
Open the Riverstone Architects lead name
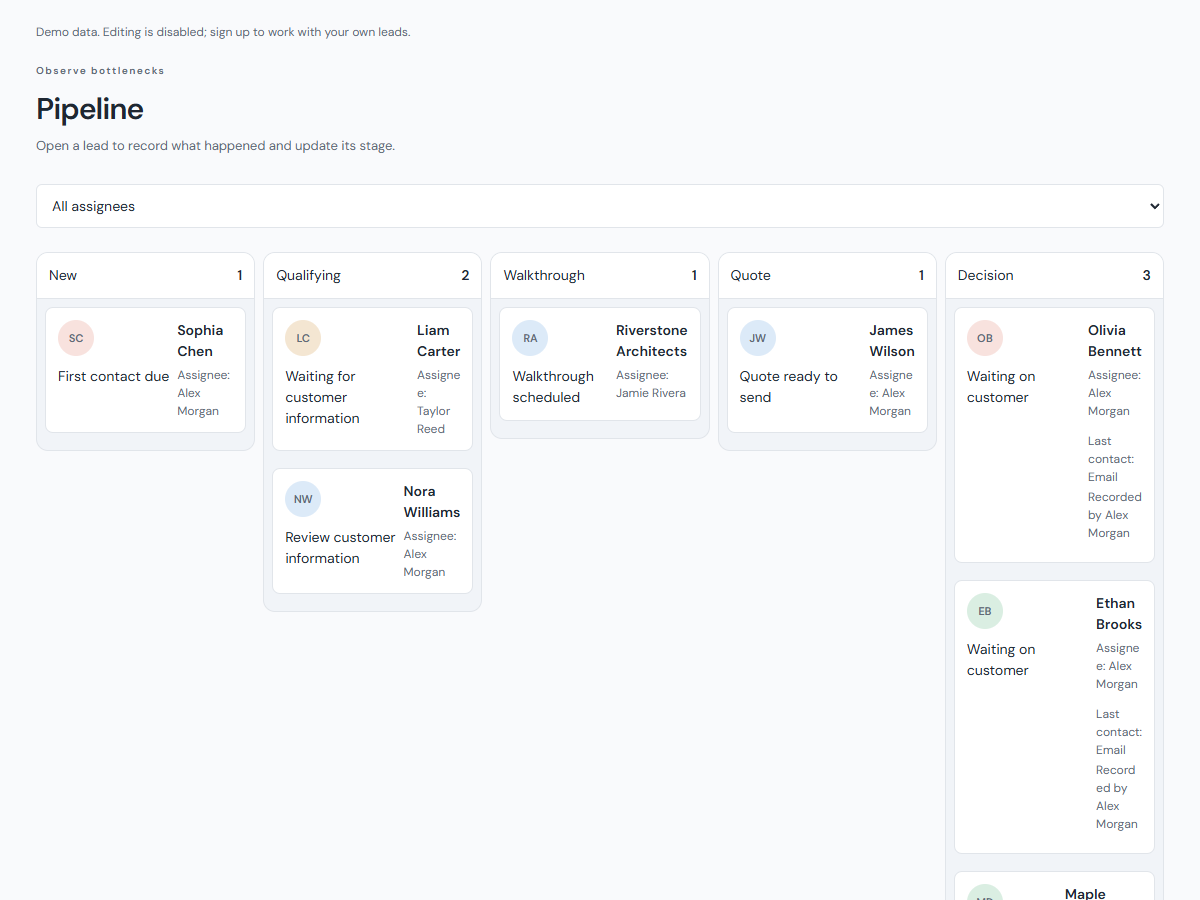(x=652, y=341)
